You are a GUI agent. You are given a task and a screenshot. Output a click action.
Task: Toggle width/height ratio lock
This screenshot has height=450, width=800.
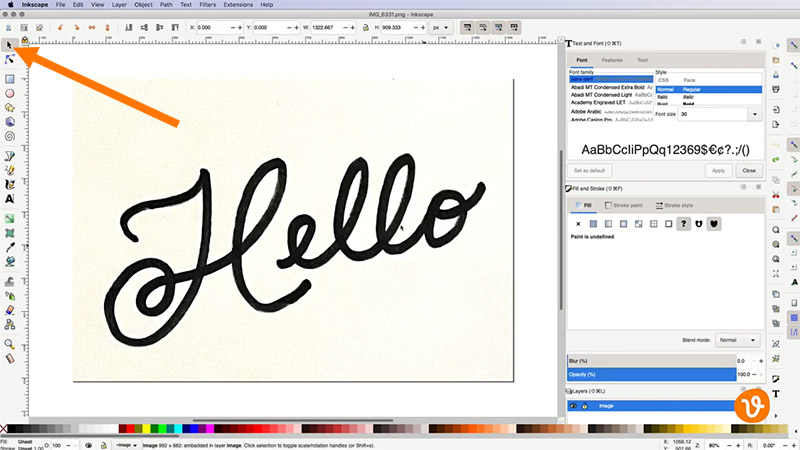365,28
